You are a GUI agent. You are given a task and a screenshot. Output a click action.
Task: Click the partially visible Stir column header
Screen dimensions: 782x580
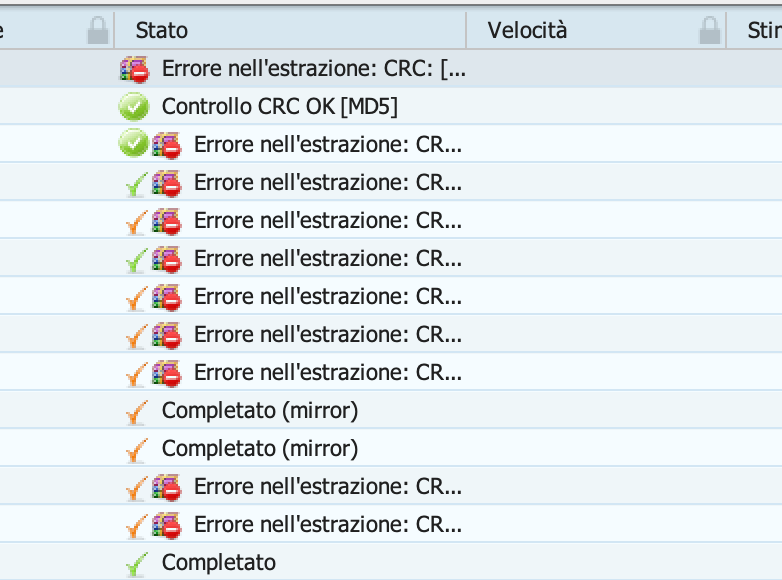pyautogui.click(x=764, y=30)
